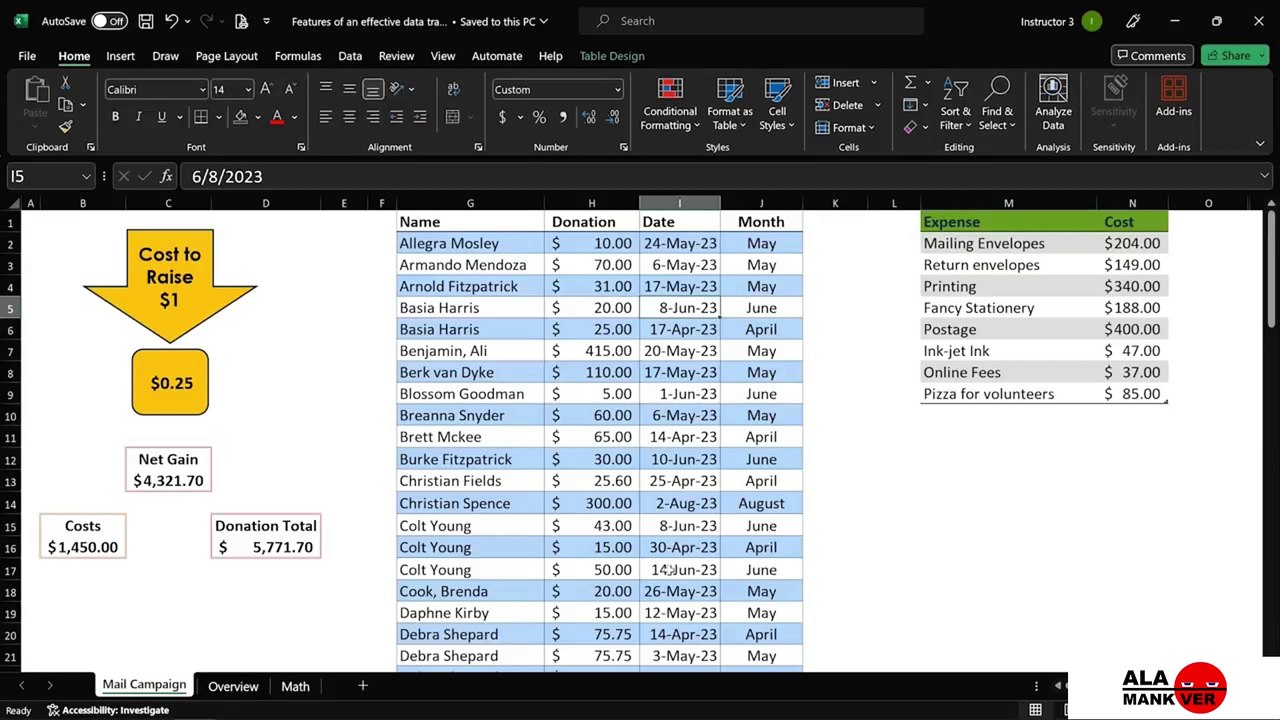Viewport: 1280px width, 720px height.
Task: Click the Find & Select magnifier
Action: pos(997,92)
